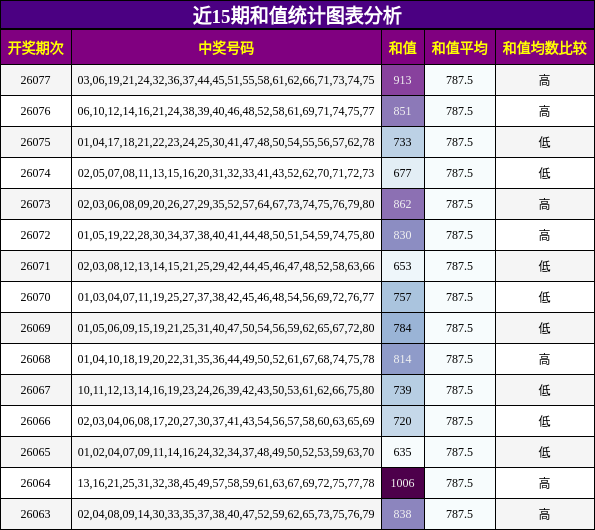Click sum value cell 851

pyautogui.click(x=403, y=111)
